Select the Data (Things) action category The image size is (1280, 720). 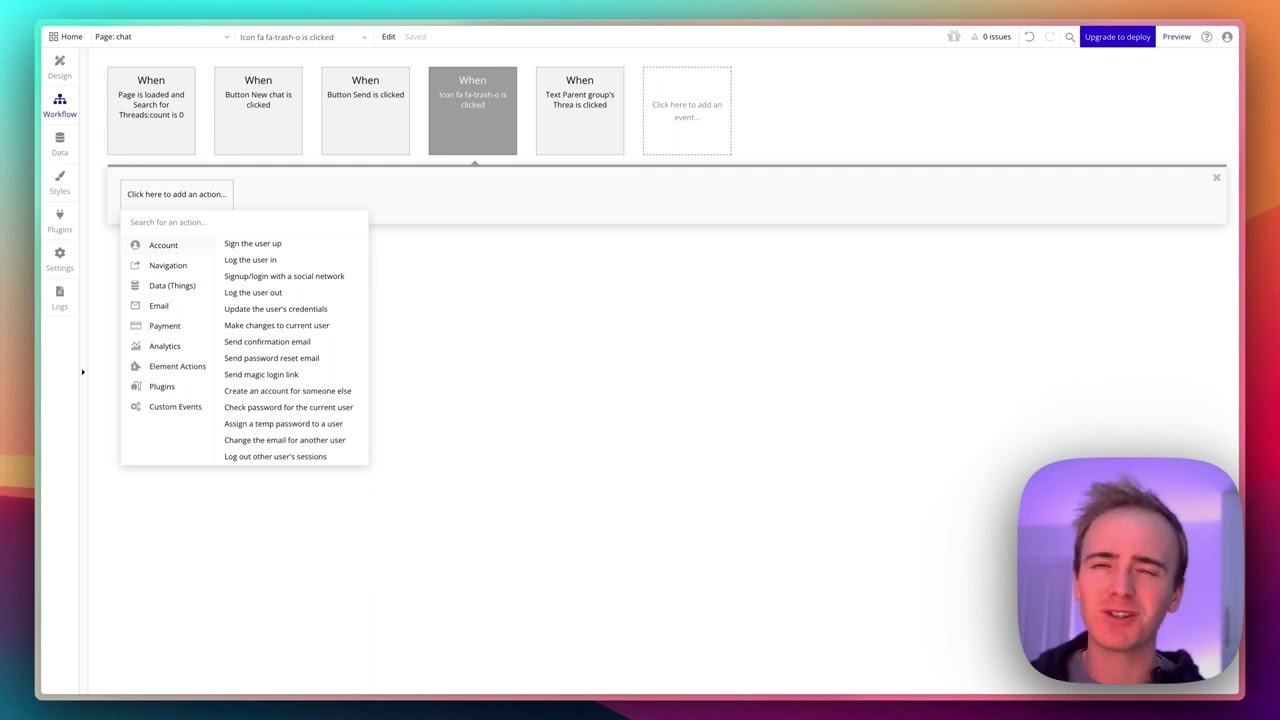click(x=168, y=285)
